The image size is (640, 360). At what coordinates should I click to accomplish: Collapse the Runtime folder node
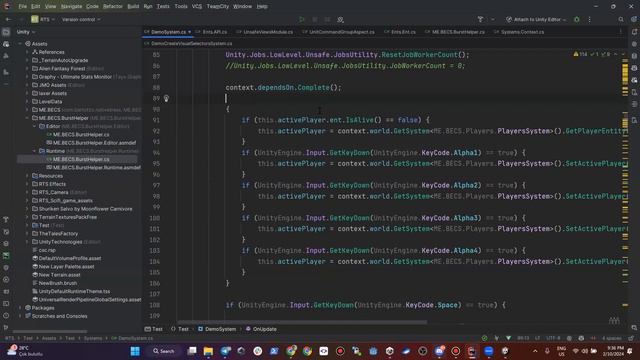coord(34,151)
